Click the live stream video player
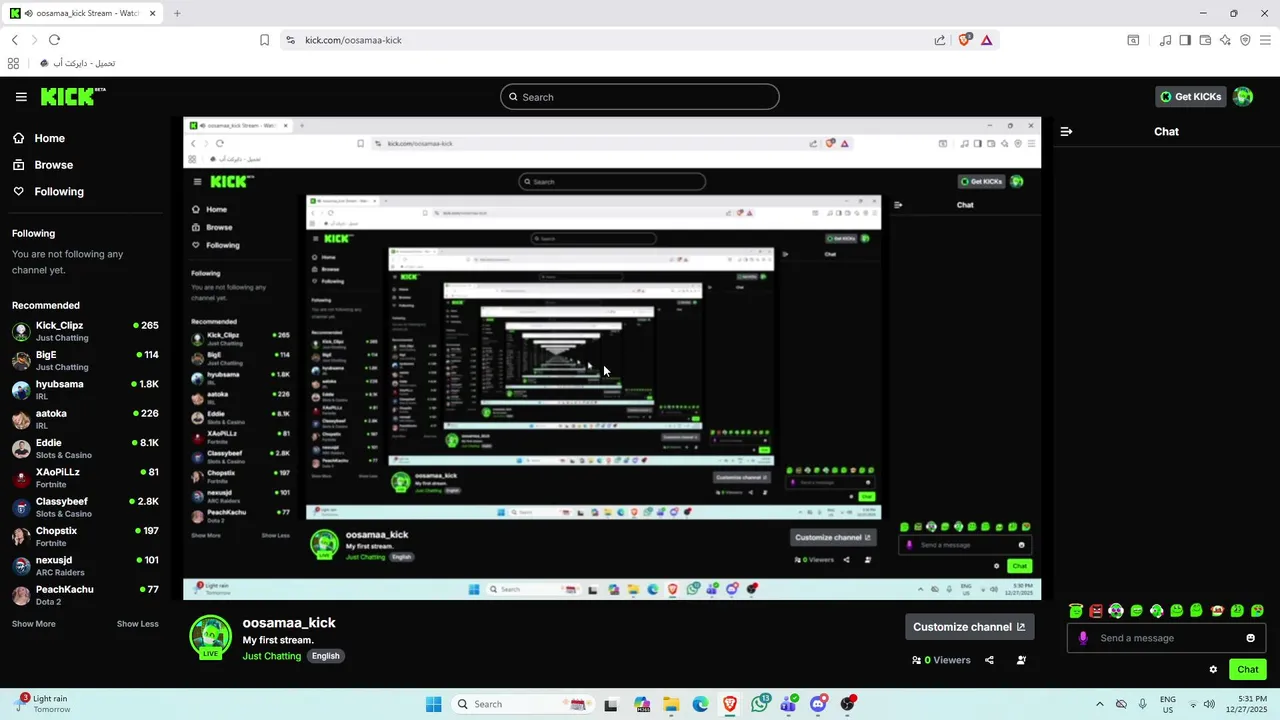This screenshot has height=720, width=1280. [612, 358]
